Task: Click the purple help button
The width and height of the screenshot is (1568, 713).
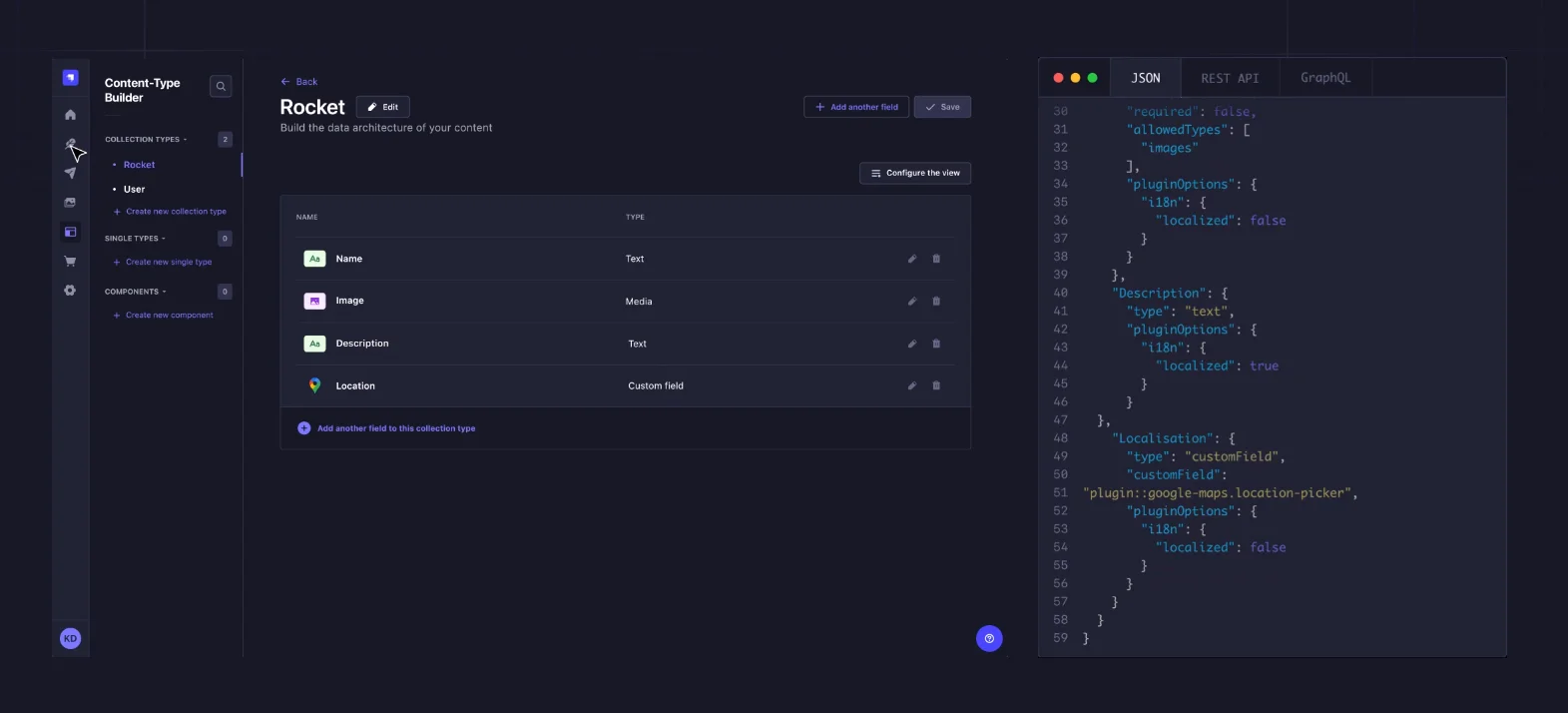Action: [989, 639]
